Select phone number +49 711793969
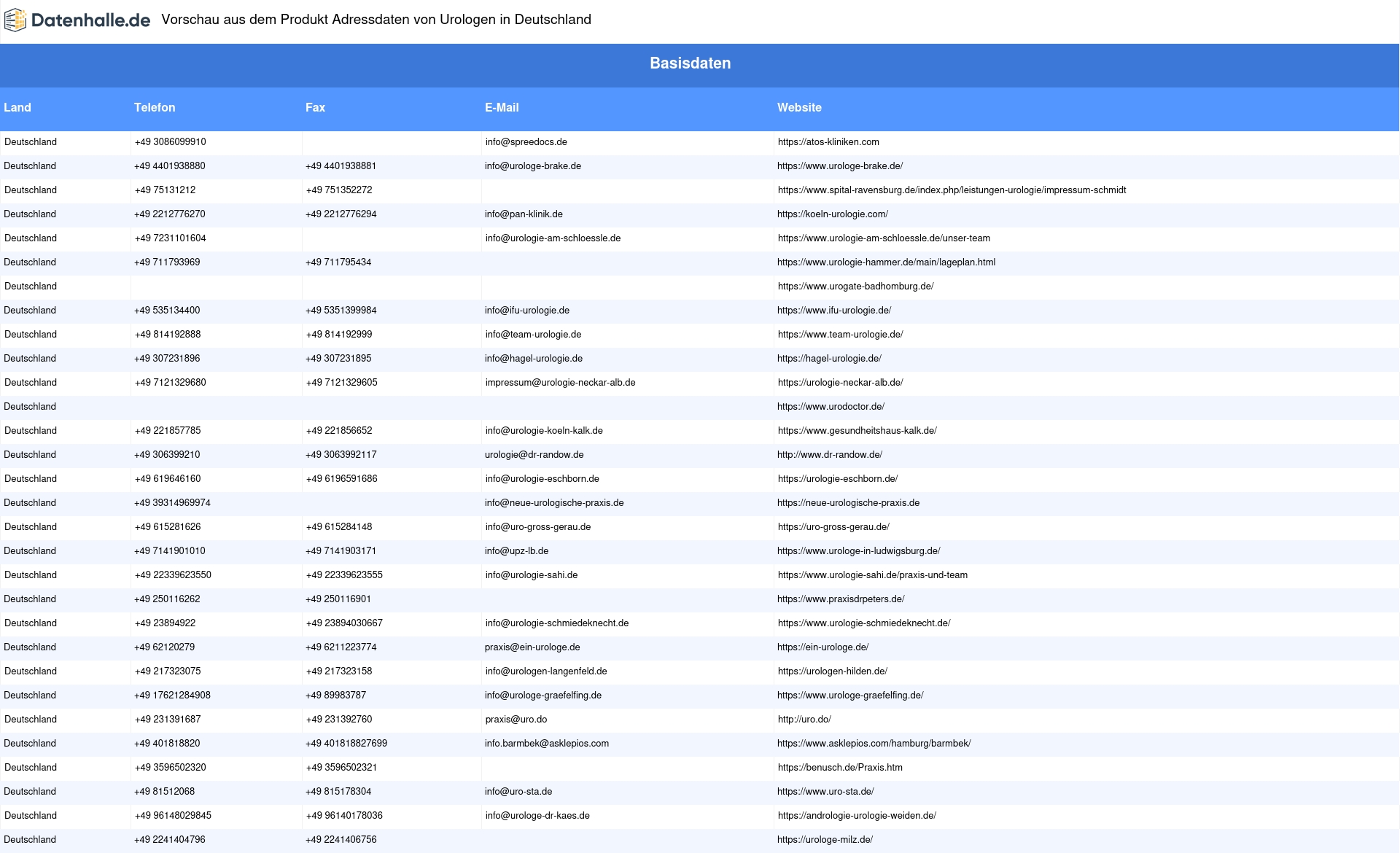Screen dimensions: 1400x853 pos(167,262)
